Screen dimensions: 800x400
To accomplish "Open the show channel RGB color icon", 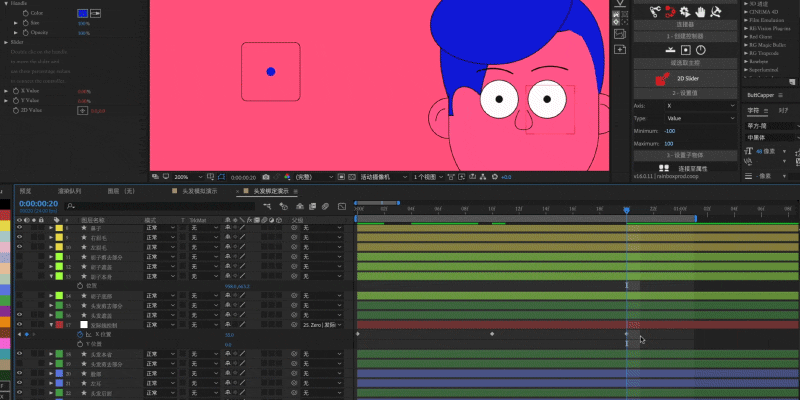I will pyautogui.click(x=287, y=177).
